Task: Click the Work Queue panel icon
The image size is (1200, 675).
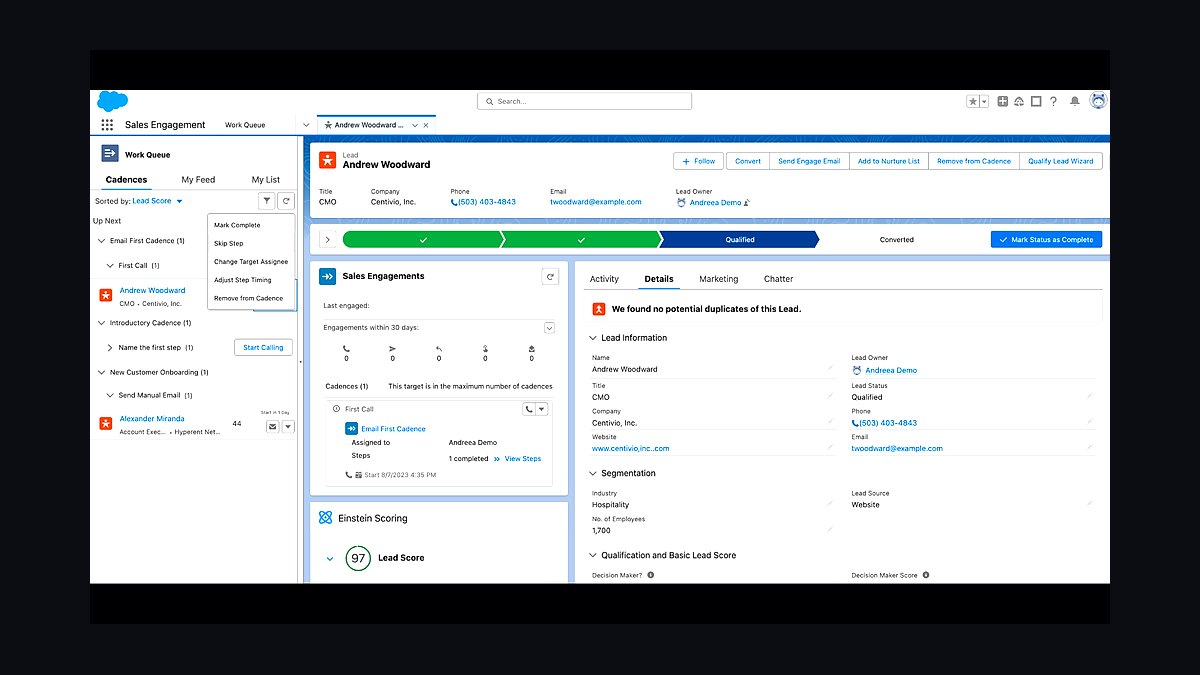Action: tap(110, 154)
